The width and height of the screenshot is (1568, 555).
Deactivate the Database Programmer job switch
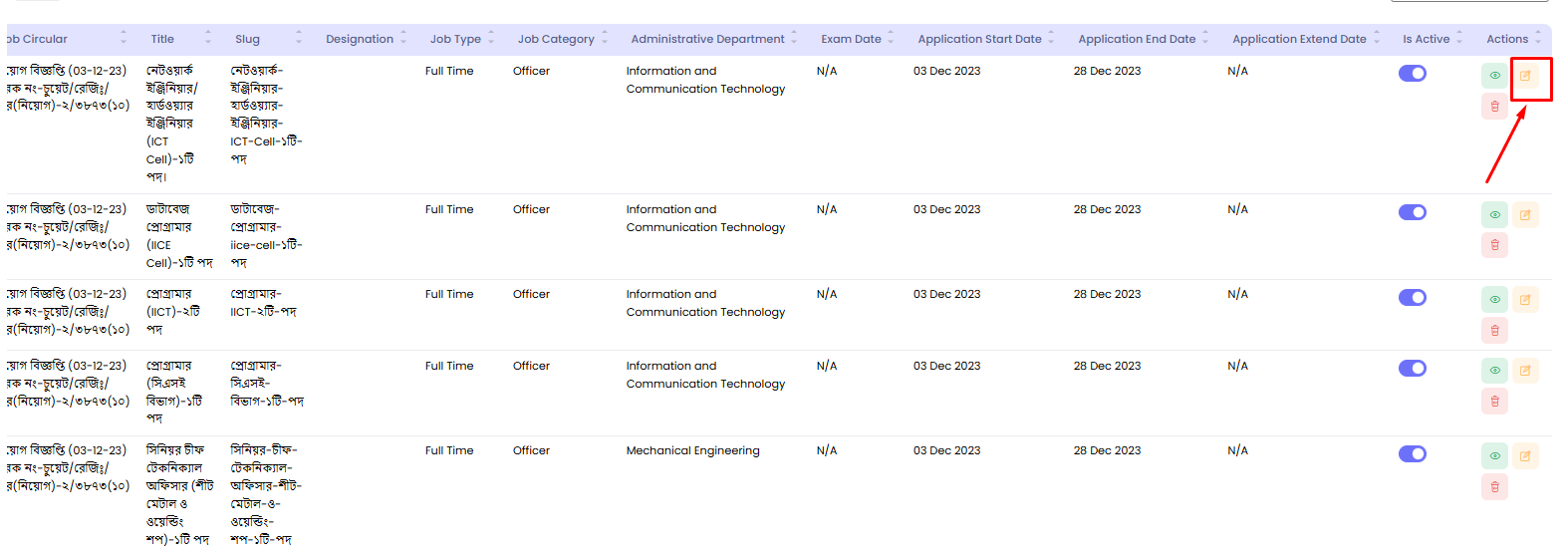1412,212
